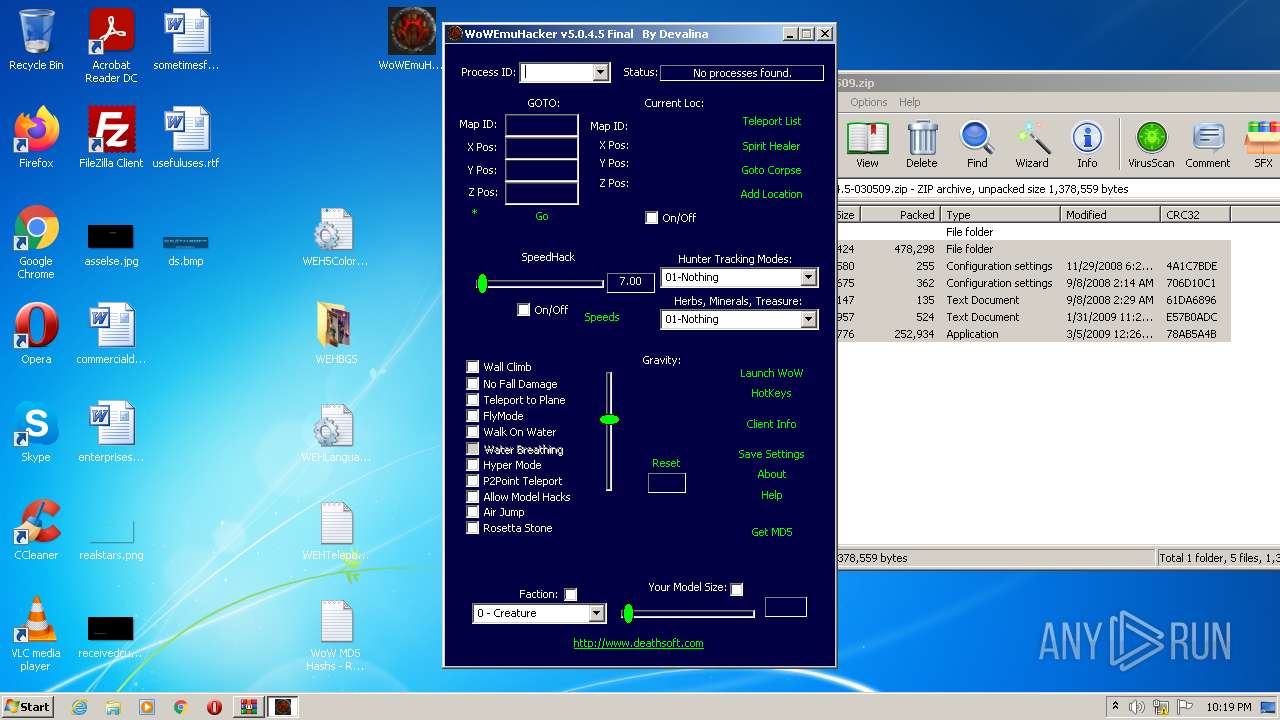Open the Process ID dropdown
The height and width of the screenshot is (720, 1280).
[600, 72]
